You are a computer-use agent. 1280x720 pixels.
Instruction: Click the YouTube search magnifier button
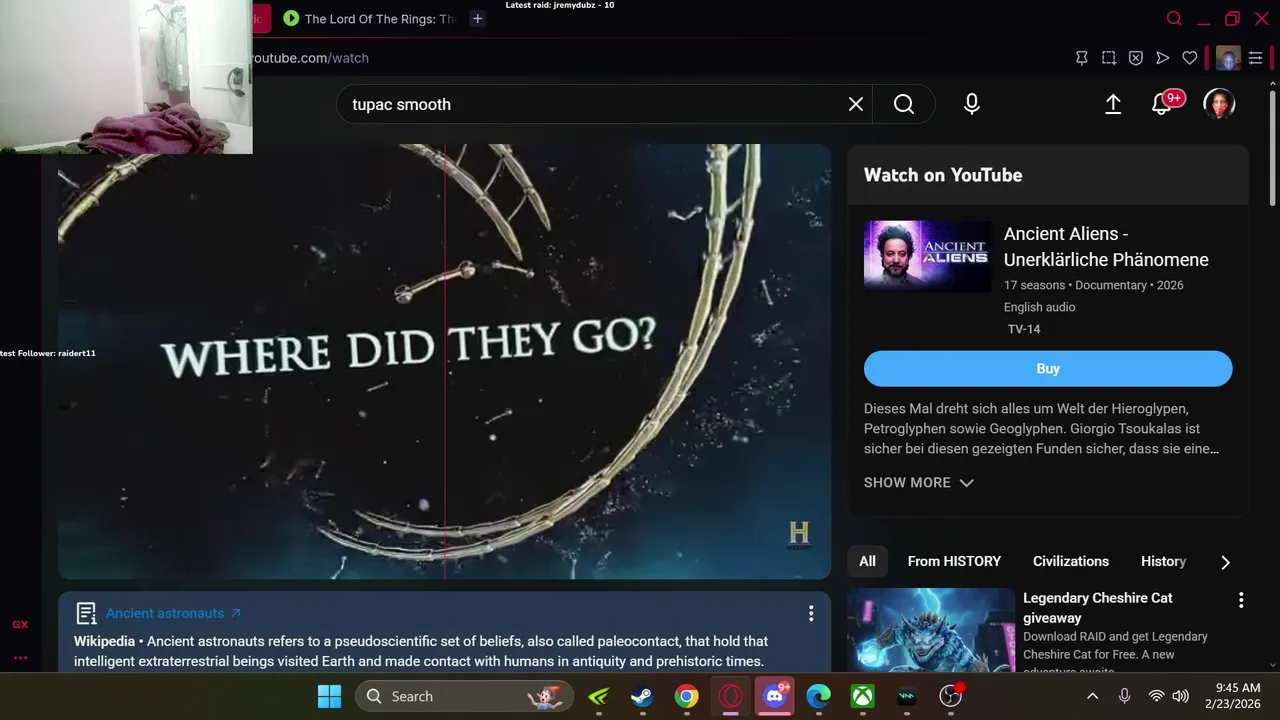904,104
